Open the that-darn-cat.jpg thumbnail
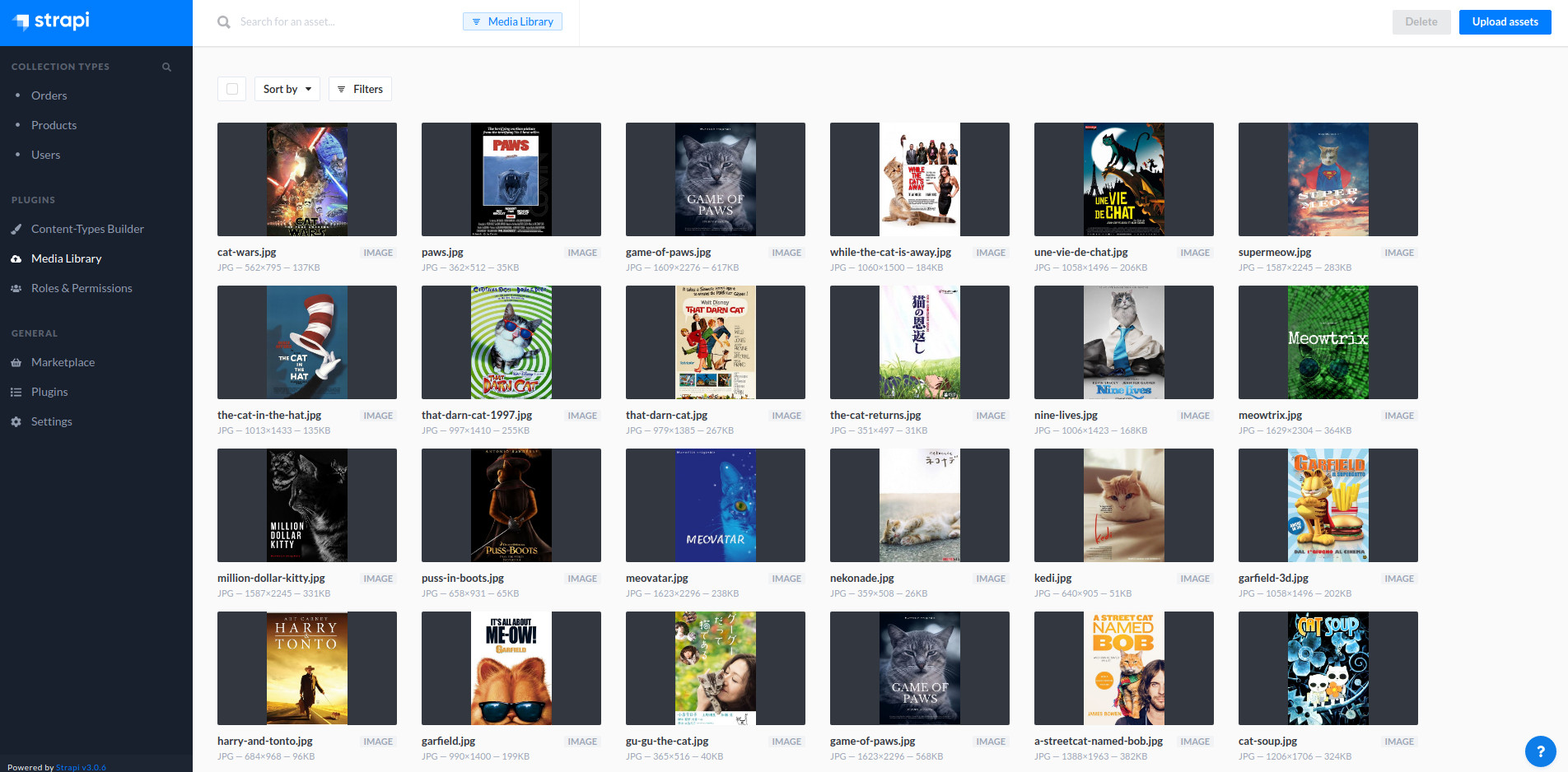This screenshot has height=772, width=1568. coord(716,342)
